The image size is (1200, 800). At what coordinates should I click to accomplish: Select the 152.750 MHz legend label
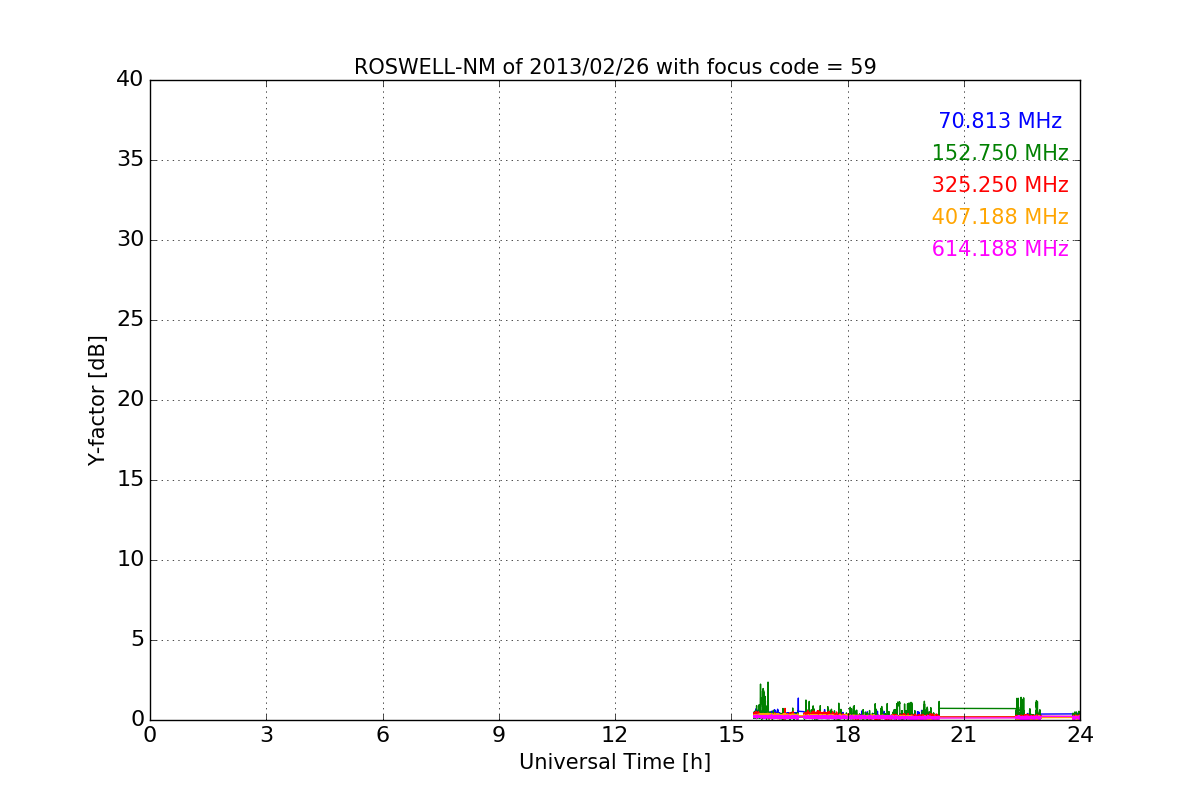tap(1000, 153)
